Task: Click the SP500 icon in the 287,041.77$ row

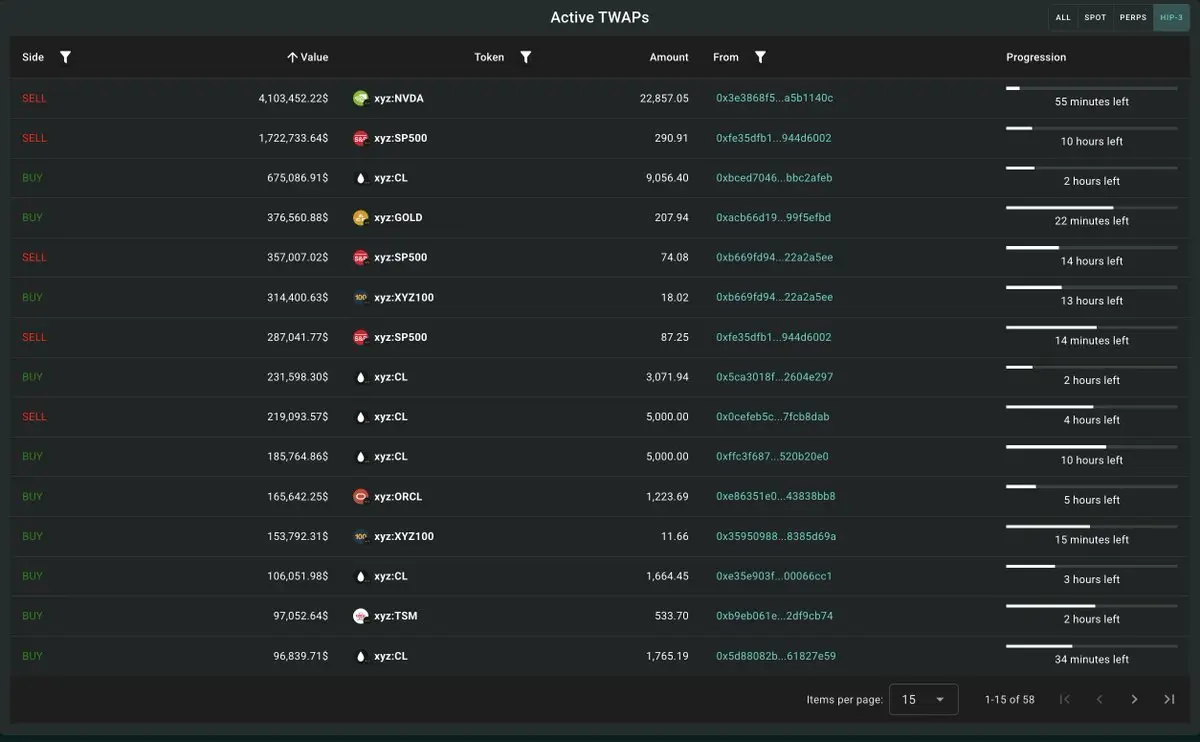Action: (x=361, y=337)
